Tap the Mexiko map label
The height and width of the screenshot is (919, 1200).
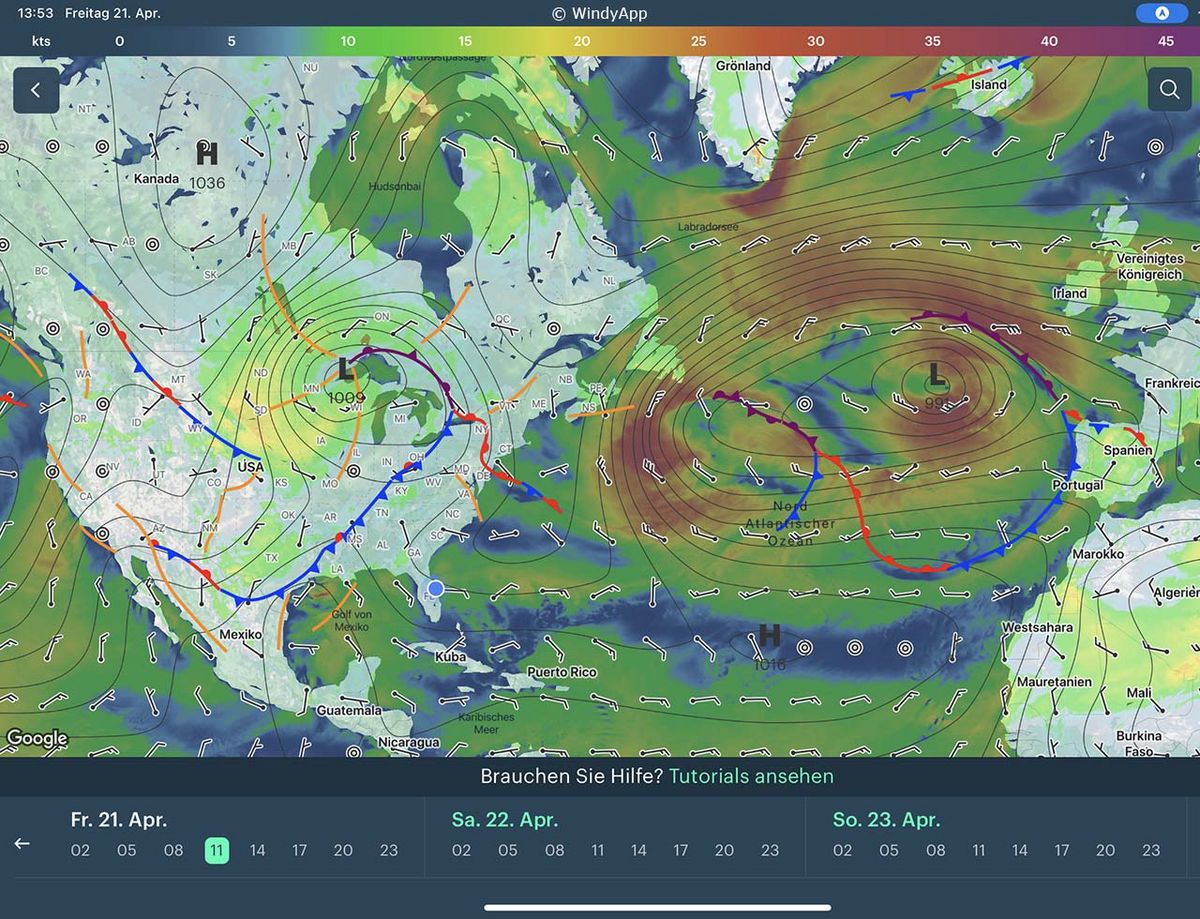(240, 634)
